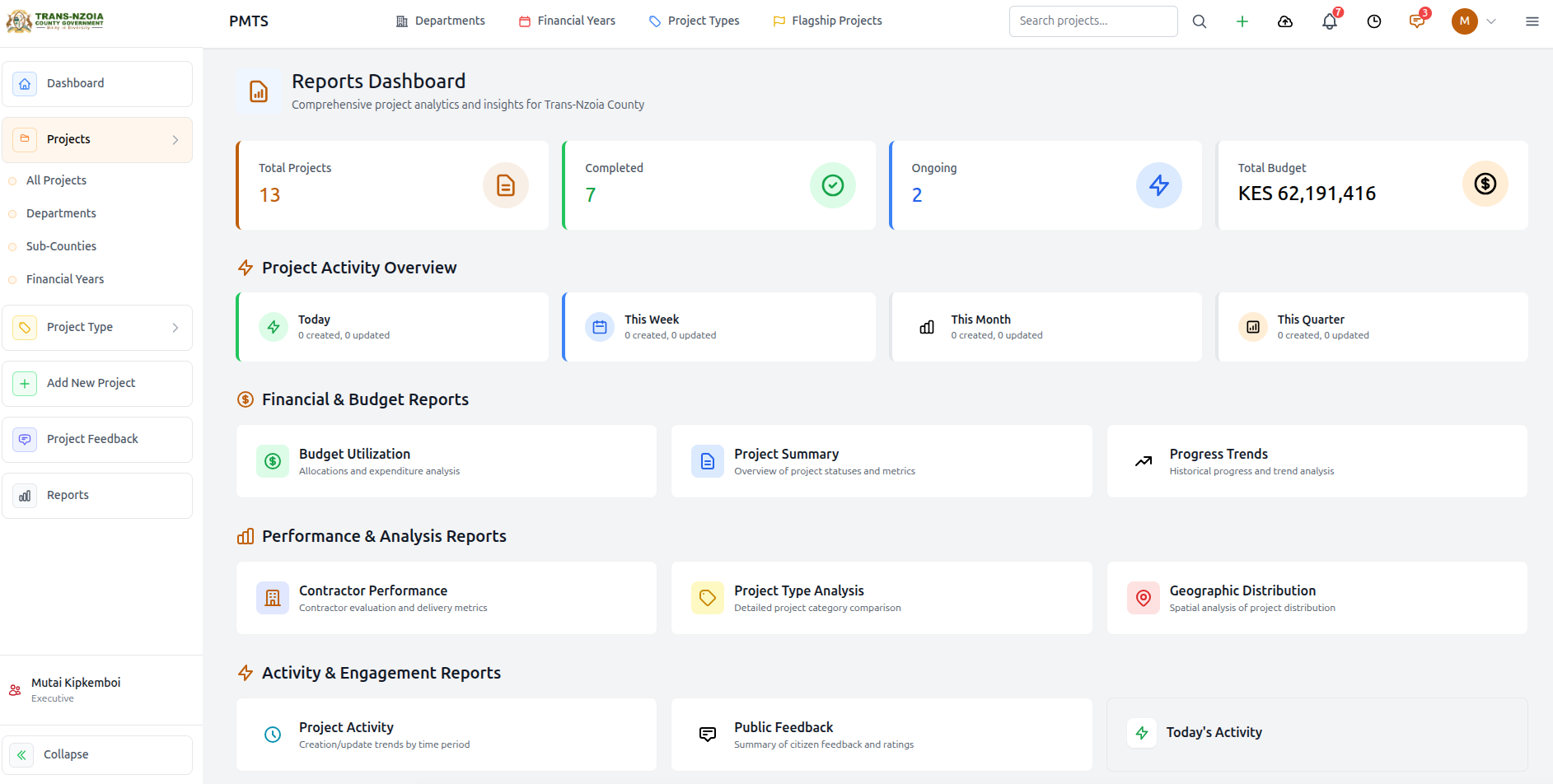1553x784 pixels.
Task: Open the Public Feedback report card
Action: (x=882, y=735)
